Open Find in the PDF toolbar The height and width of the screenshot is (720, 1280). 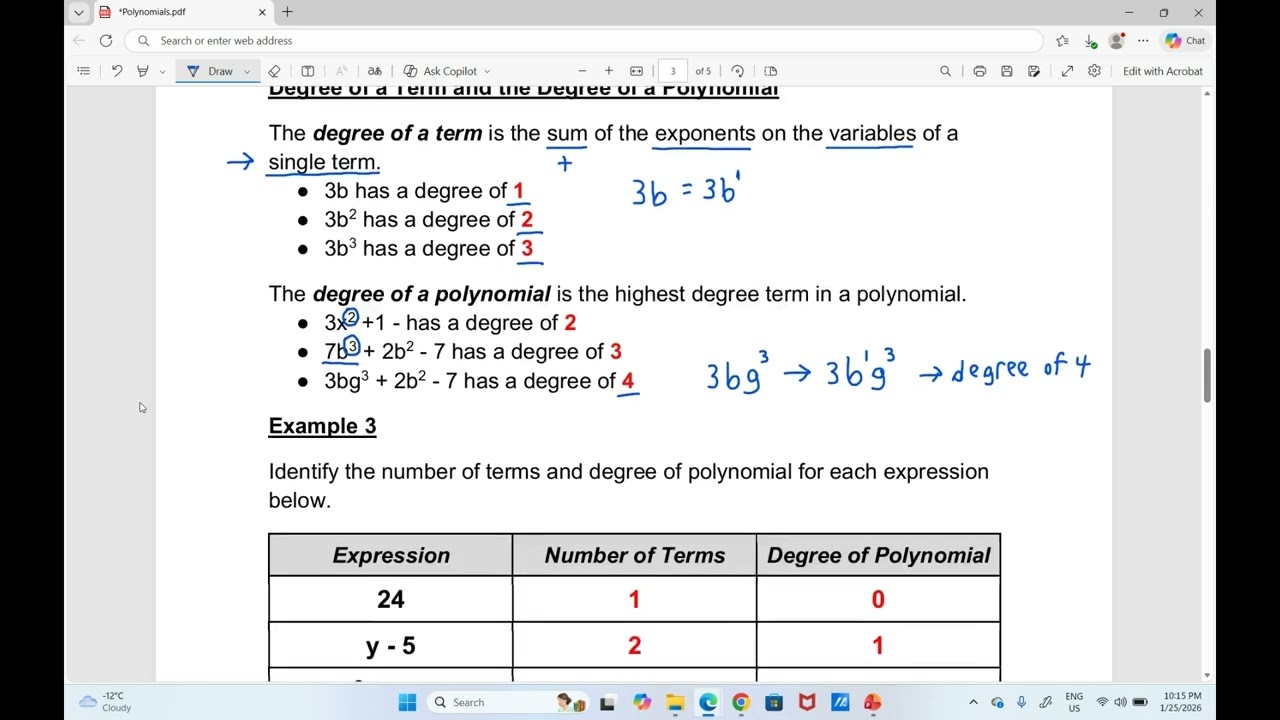pos(945,71)
